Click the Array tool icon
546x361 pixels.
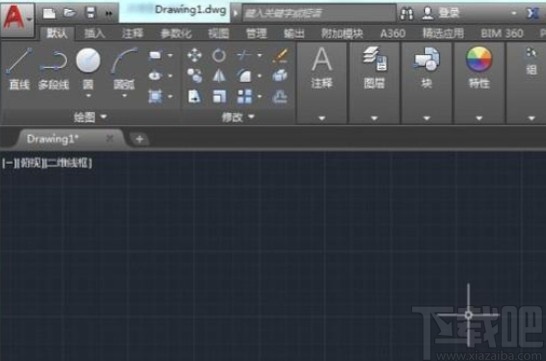click(244, 96)
